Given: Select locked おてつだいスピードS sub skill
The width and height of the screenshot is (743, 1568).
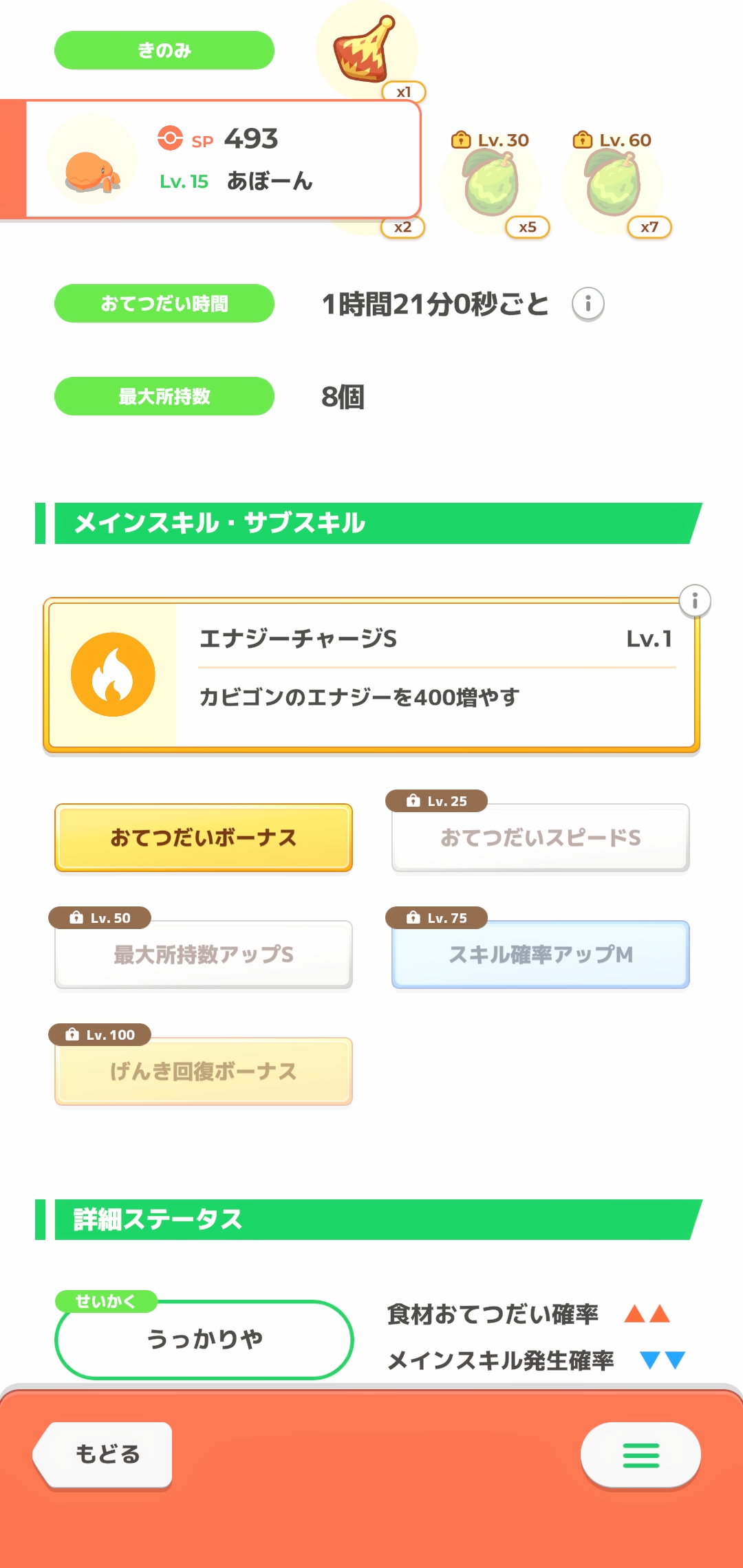Looking at the screenshot, I should [x=541, y=838].
